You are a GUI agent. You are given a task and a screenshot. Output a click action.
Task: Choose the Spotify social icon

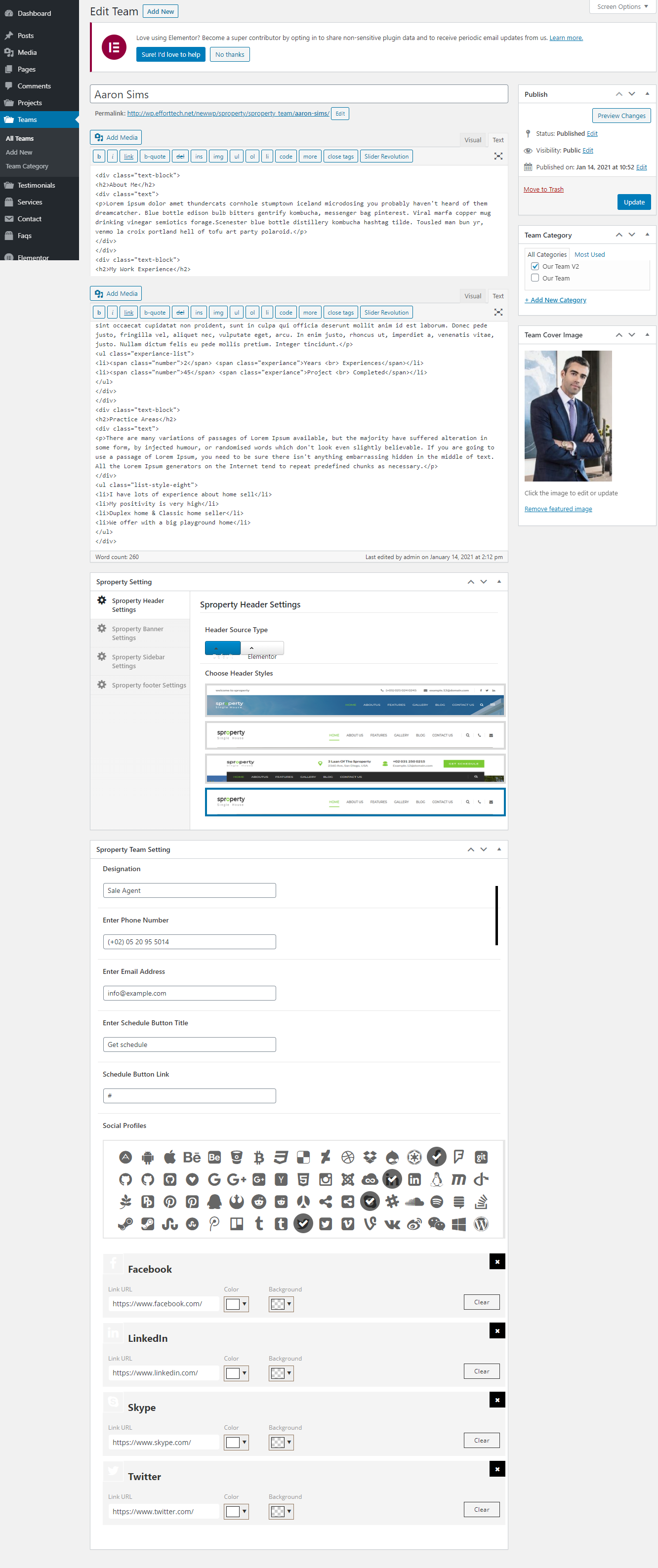[x=436, y=1202]
